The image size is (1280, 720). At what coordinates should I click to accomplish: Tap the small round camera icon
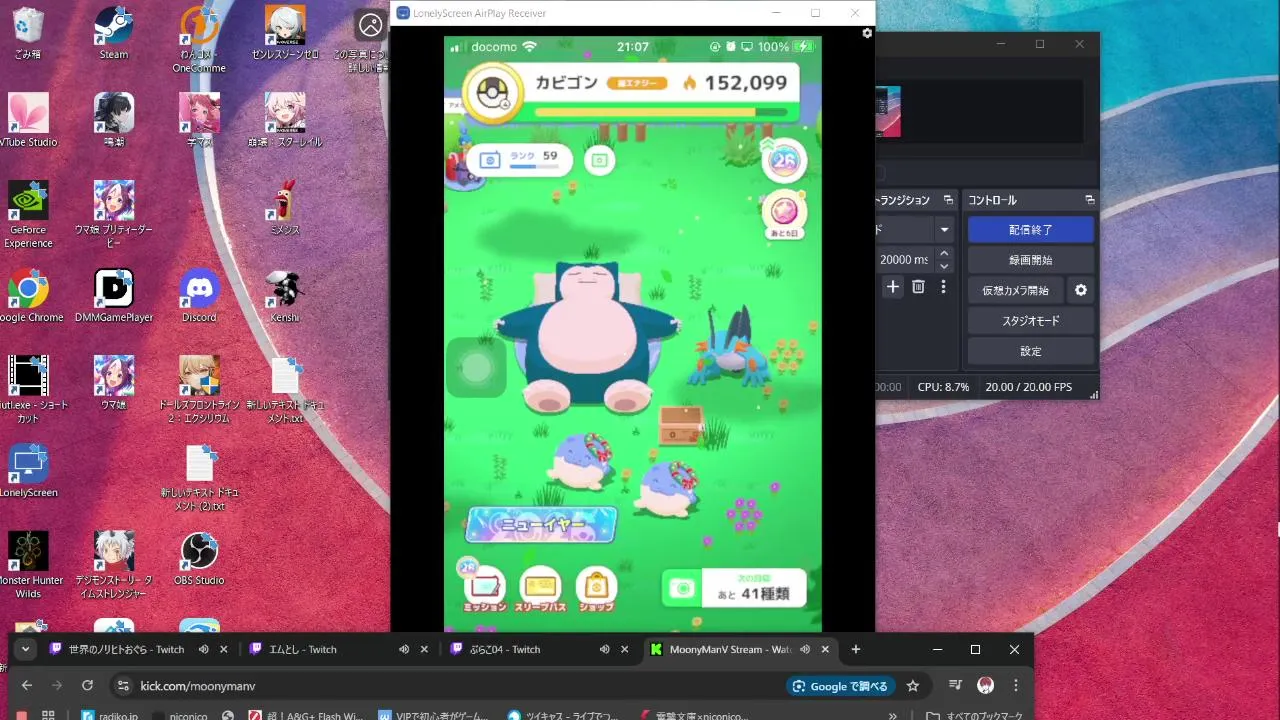(599, 160)
